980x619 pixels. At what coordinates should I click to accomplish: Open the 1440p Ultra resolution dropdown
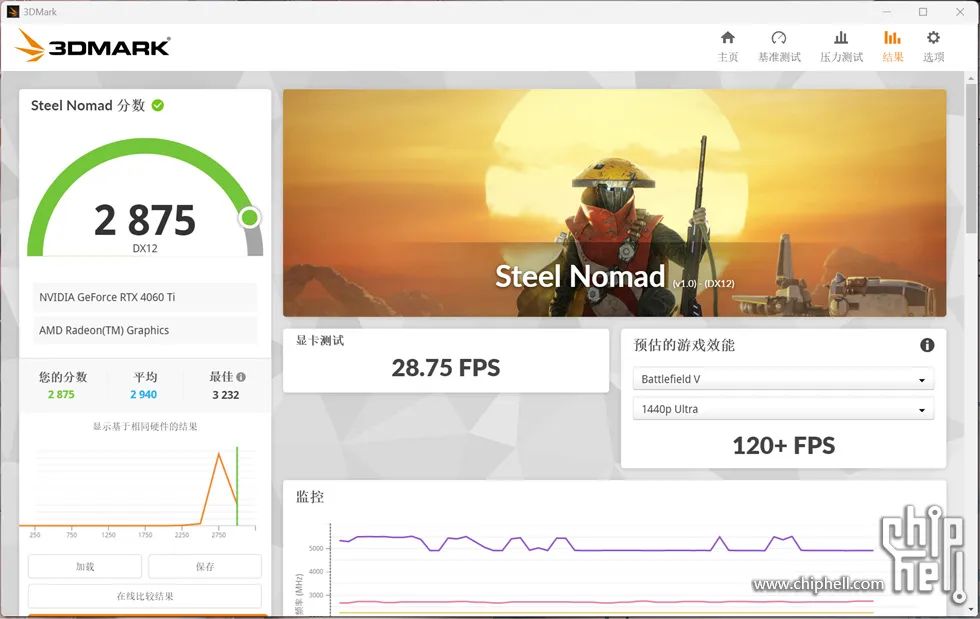(783, 409)
